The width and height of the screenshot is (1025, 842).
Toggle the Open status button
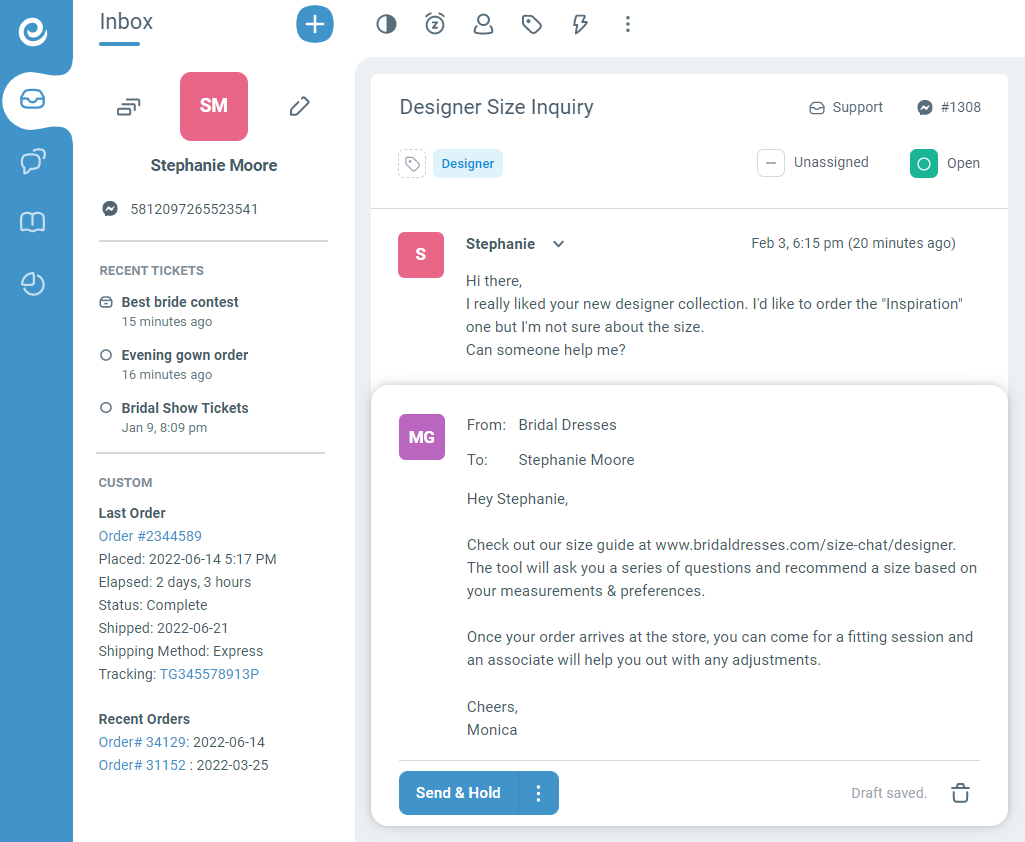point(924,163)
